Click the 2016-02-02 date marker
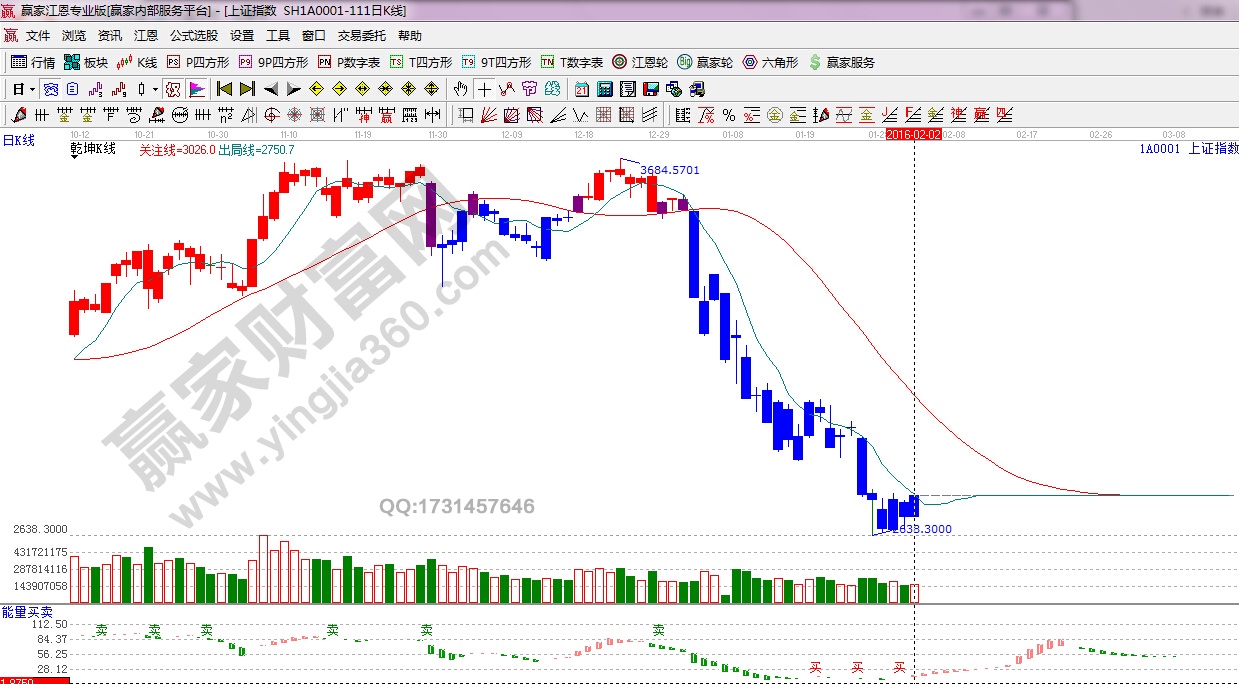Image resolution: width=1239 pixels, height=684 pixels. 913,134
